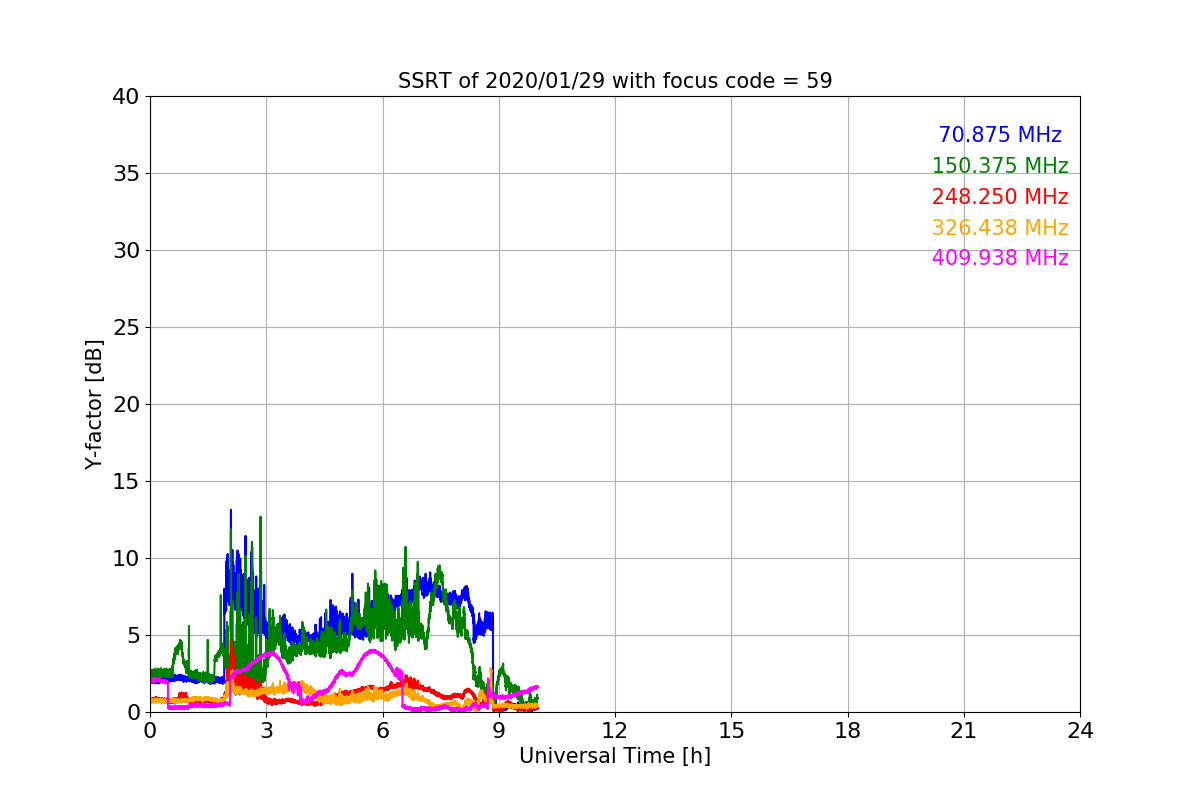The height and width of the screenshot is (800, 1200).
Task: Click the Y-factor [dB] axis label
Action: 95,404
